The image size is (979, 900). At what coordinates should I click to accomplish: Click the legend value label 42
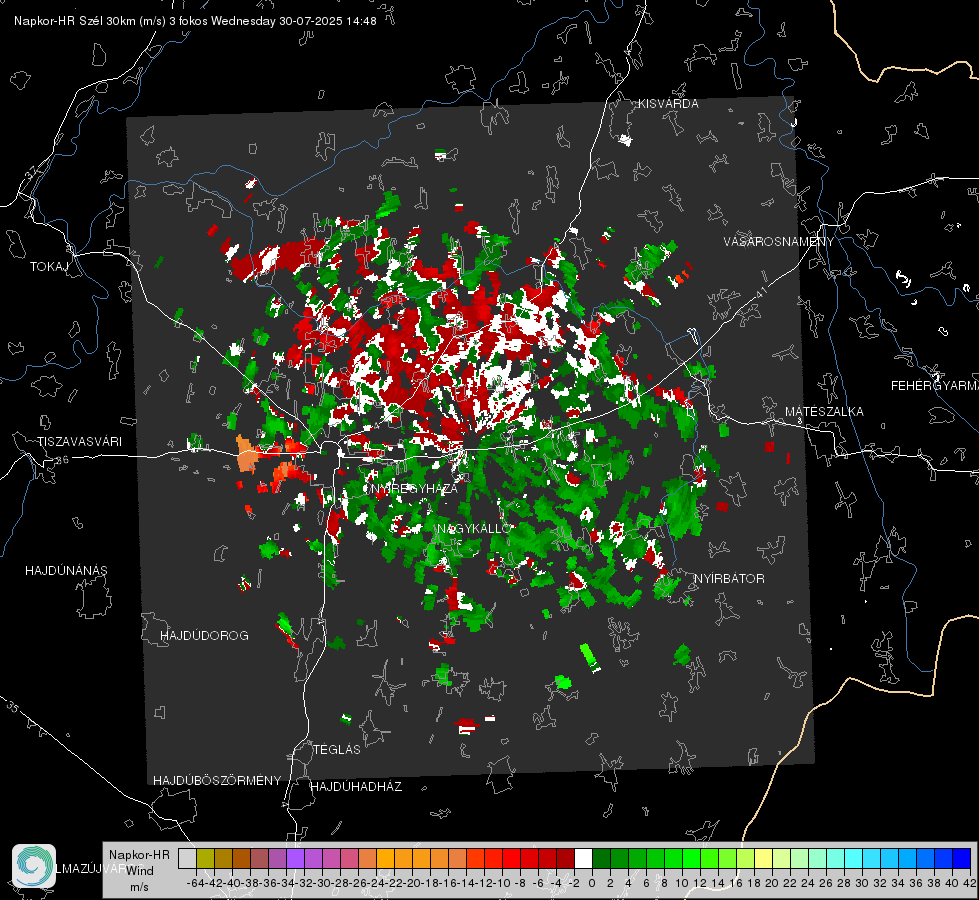pos(969,883)
